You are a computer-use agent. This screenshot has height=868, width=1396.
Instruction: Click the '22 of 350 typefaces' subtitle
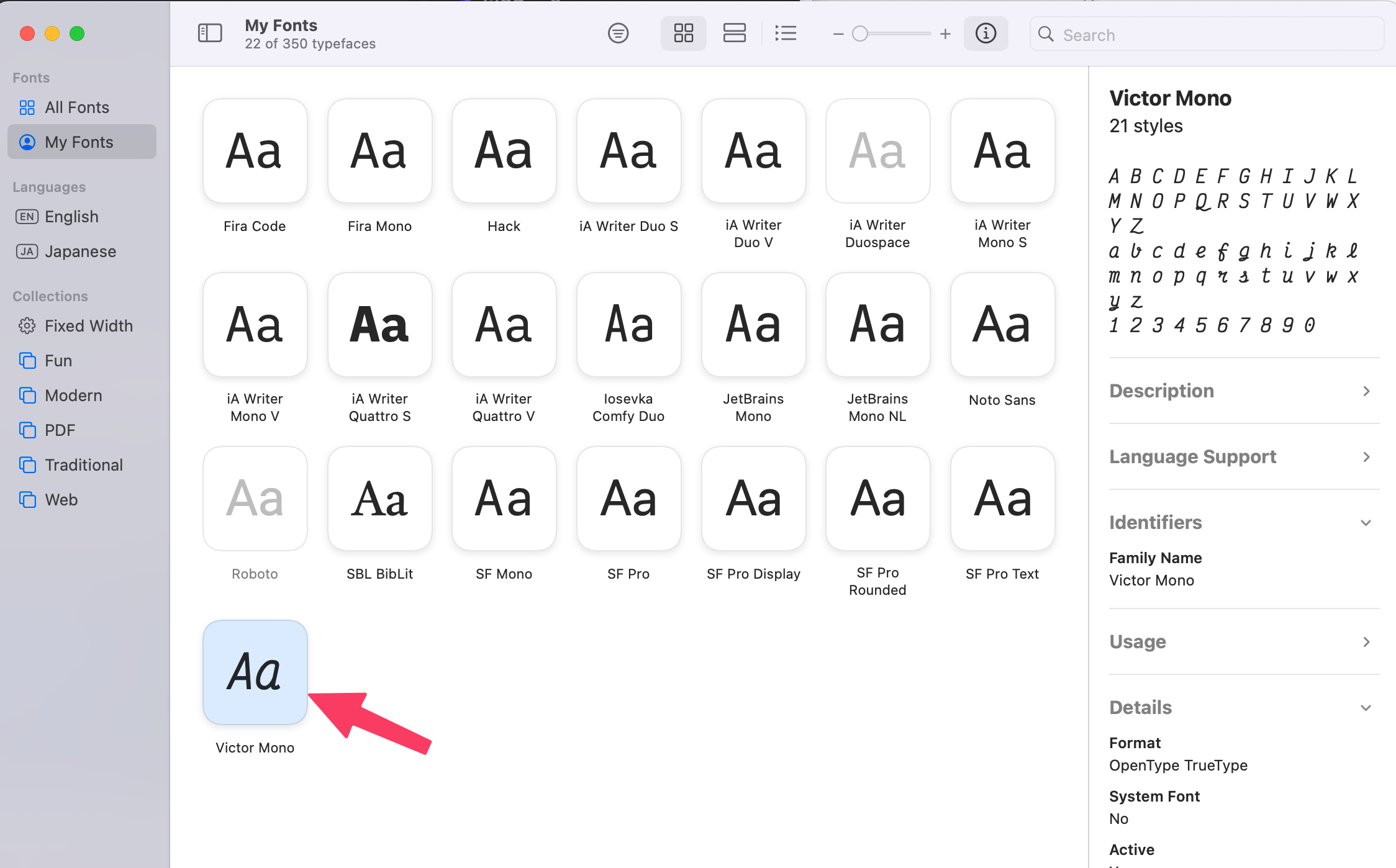click(310, 44)
